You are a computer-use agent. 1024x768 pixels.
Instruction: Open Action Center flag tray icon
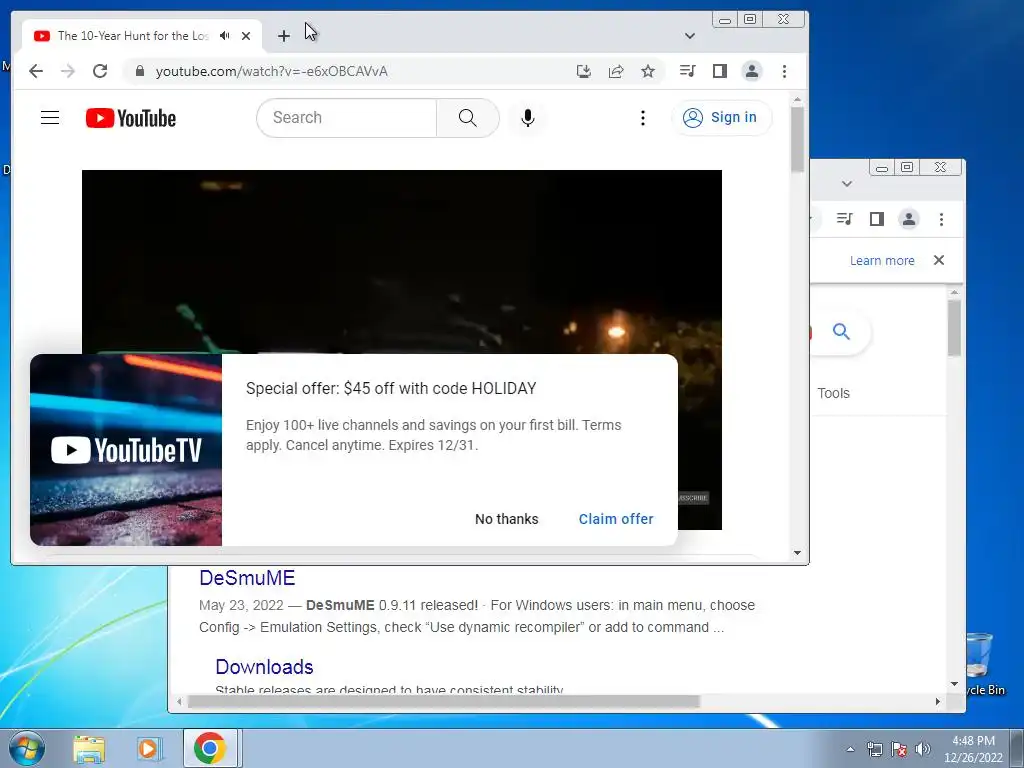[899, 749]
